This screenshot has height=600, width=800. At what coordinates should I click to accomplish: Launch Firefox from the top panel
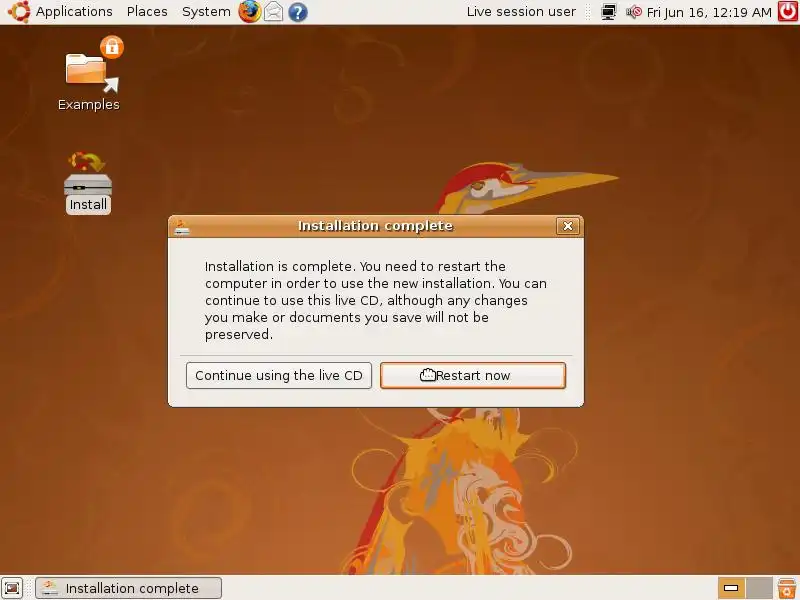pos(249,12)
